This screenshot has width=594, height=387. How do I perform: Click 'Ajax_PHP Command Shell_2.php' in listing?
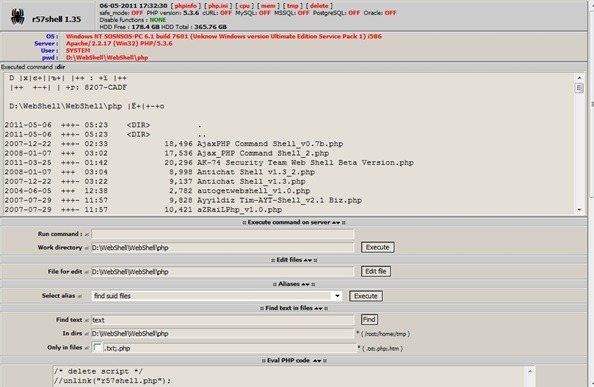pyautogui.click(x=263, y=153)
